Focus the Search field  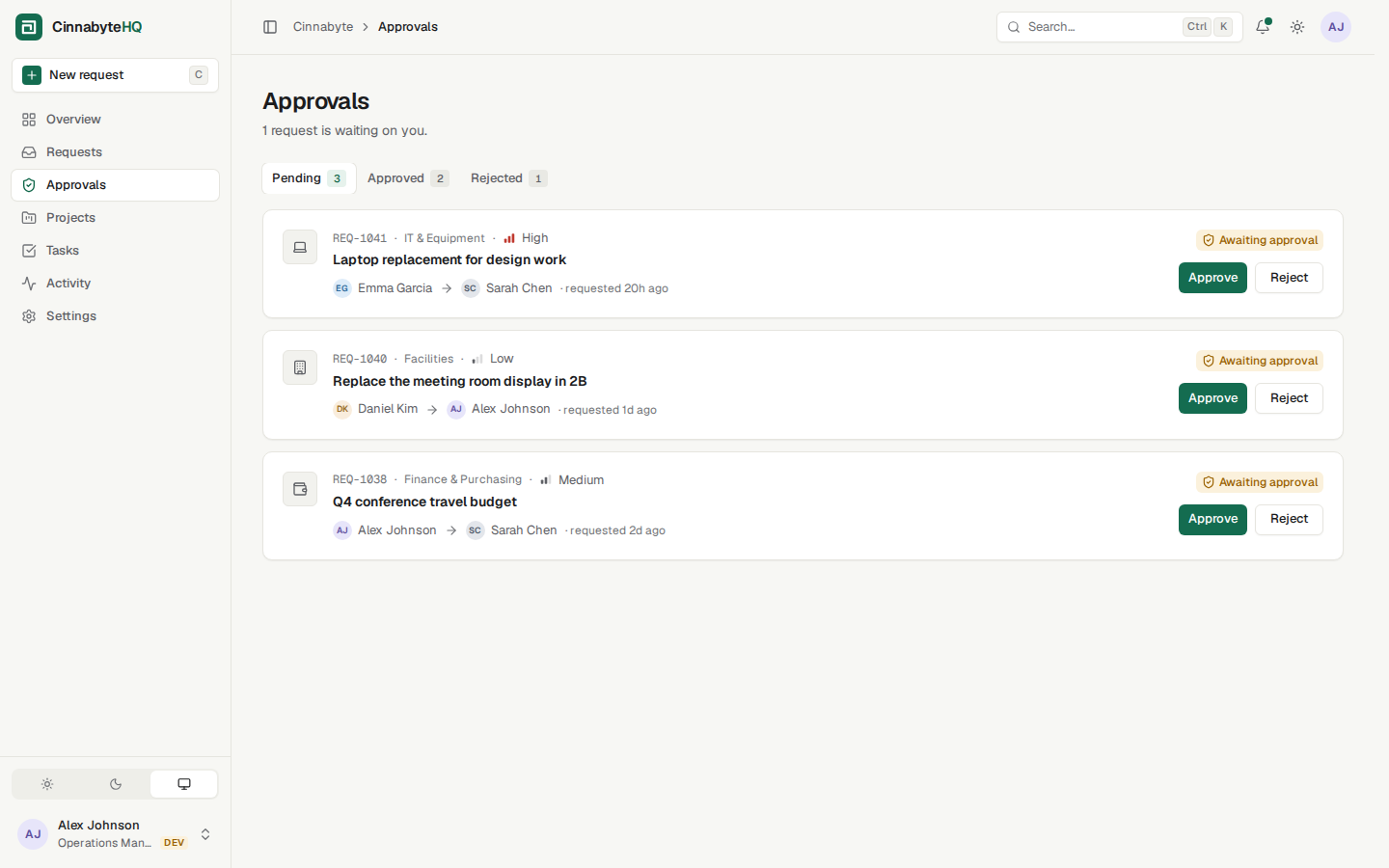pos(1119,27)
